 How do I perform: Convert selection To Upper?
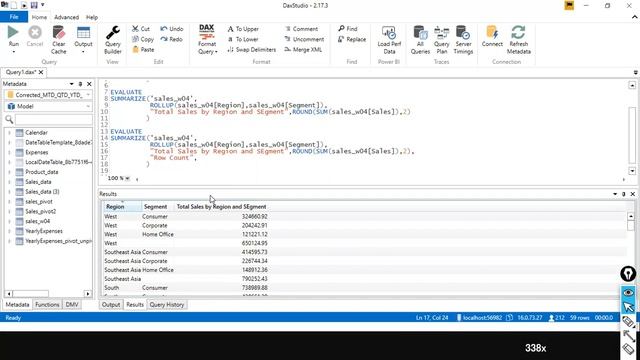pos(243,29)
